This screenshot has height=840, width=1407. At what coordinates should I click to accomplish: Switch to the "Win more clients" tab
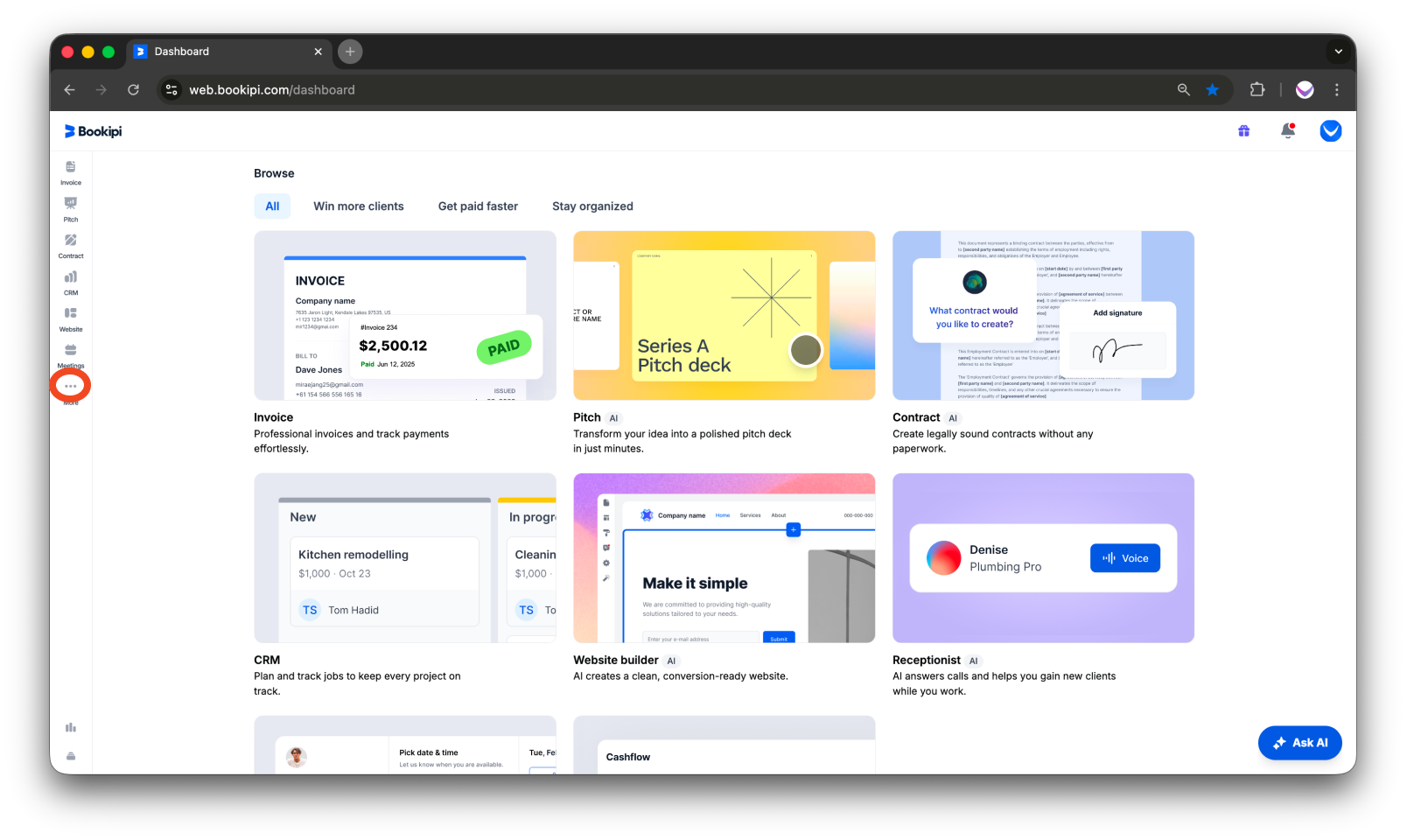pyautogui.click(x=358, y=206)
